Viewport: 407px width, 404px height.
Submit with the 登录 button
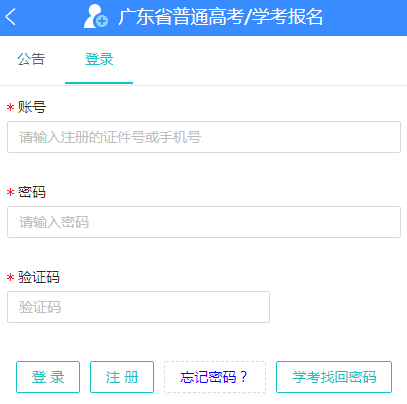(48, 377)
